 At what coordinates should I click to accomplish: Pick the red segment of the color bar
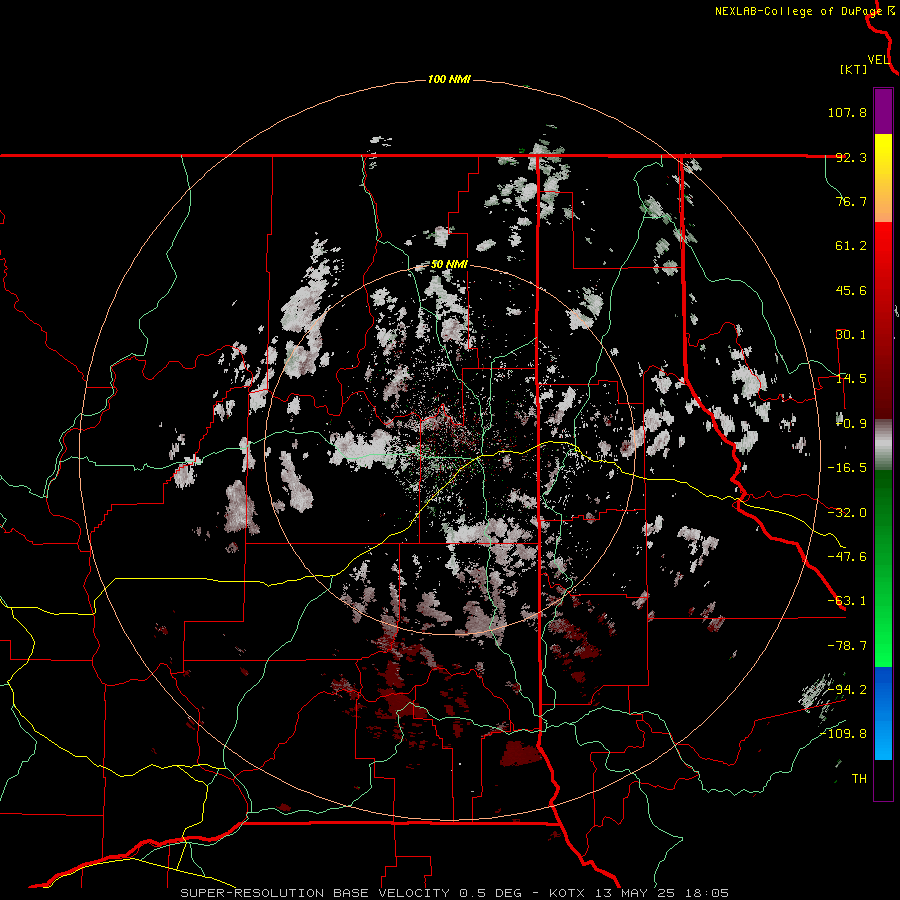[883, 320]
